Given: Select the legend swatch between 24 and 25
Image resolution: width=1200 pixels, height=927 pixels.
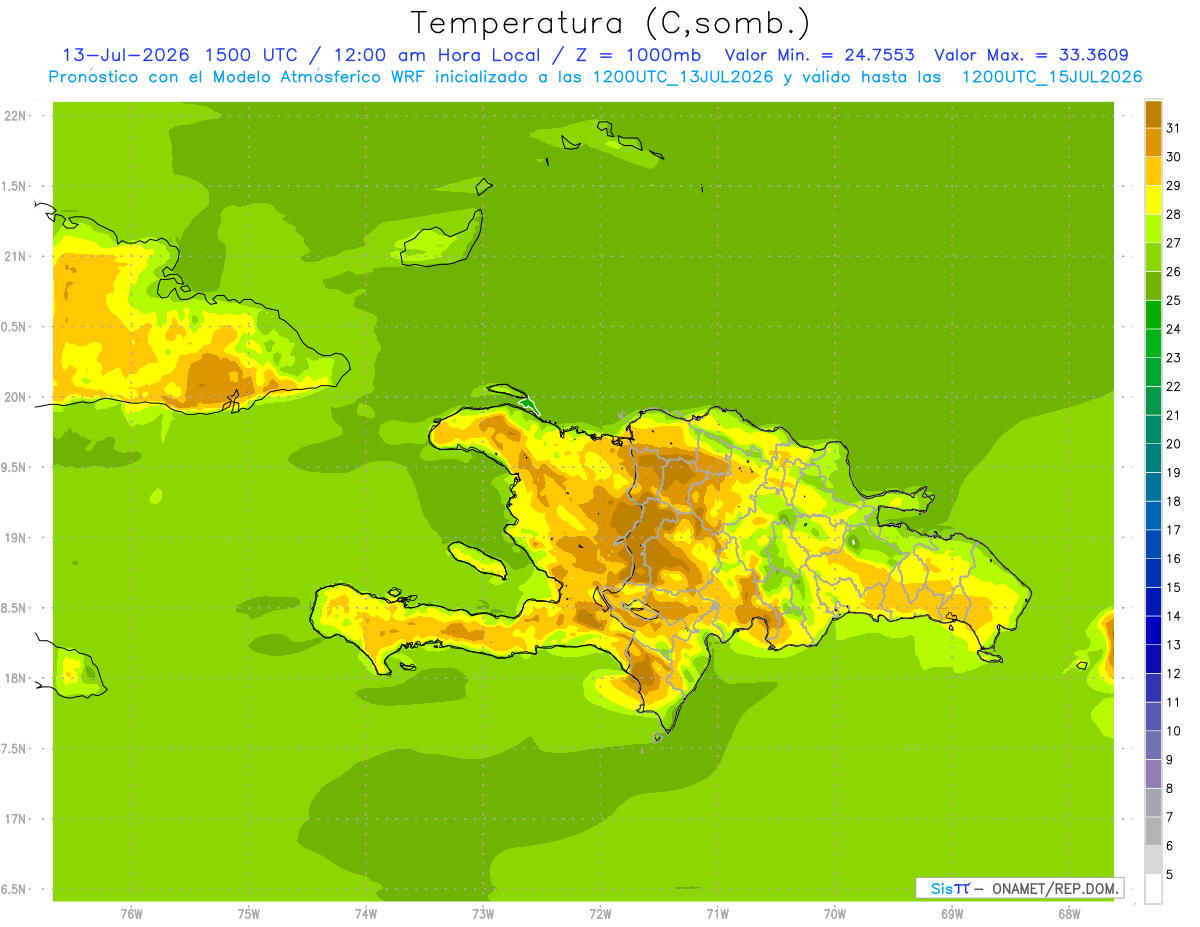Looking at the screenshot, I should pyautogui.click(x=1153, y=316).
